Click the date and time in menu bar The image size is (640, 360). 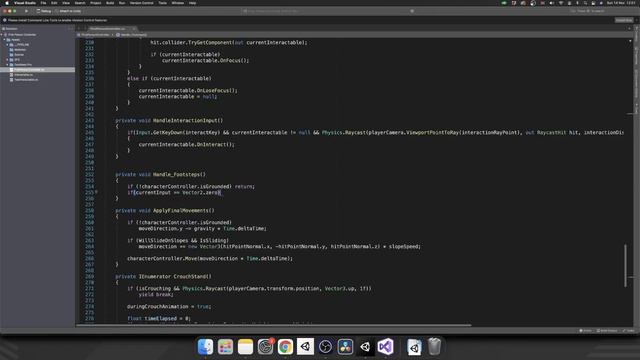[621, 3]
